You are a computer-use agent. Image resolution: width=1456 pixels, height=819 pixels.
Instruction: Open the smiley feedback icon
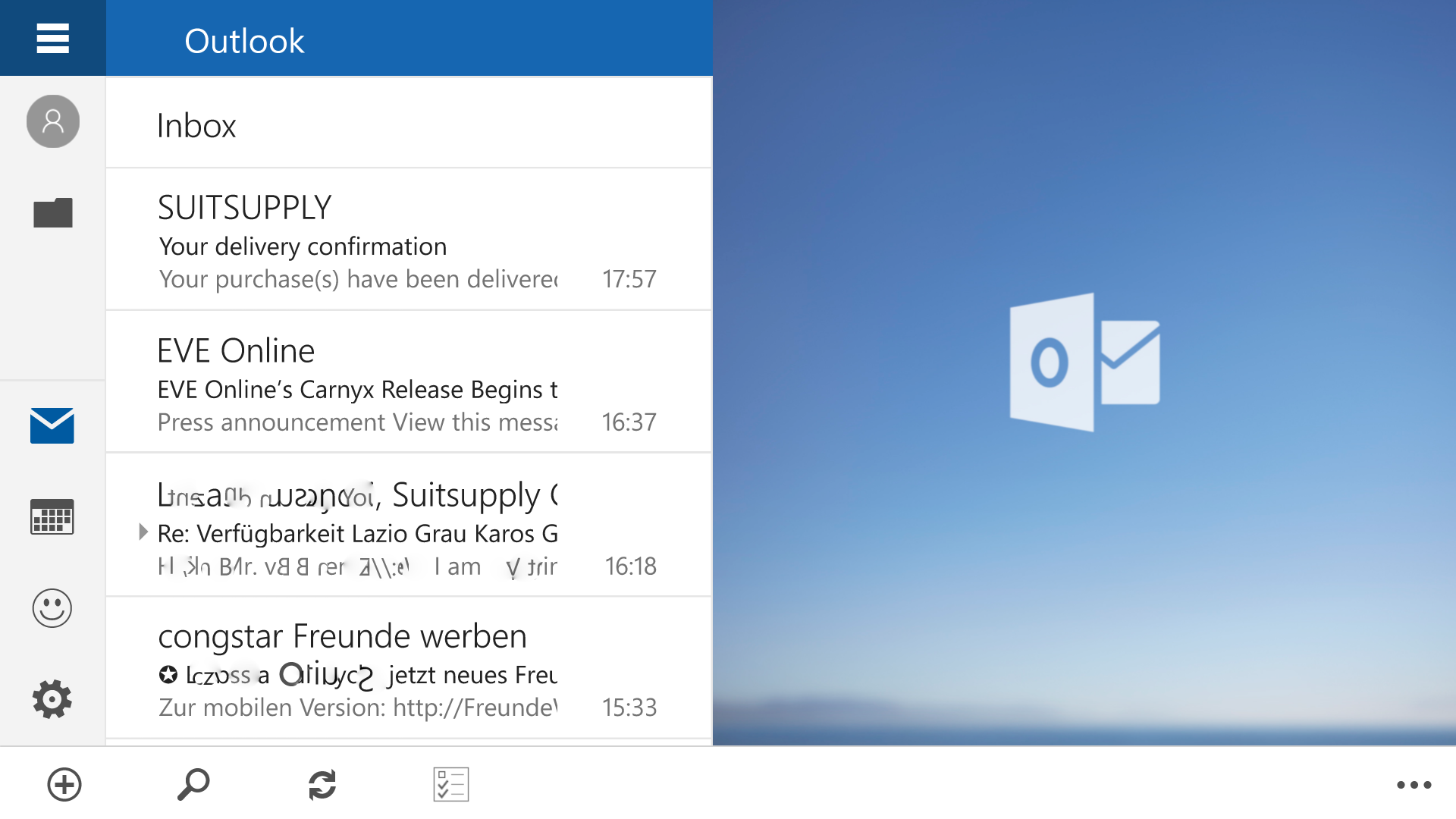click(x=52, y=608)
